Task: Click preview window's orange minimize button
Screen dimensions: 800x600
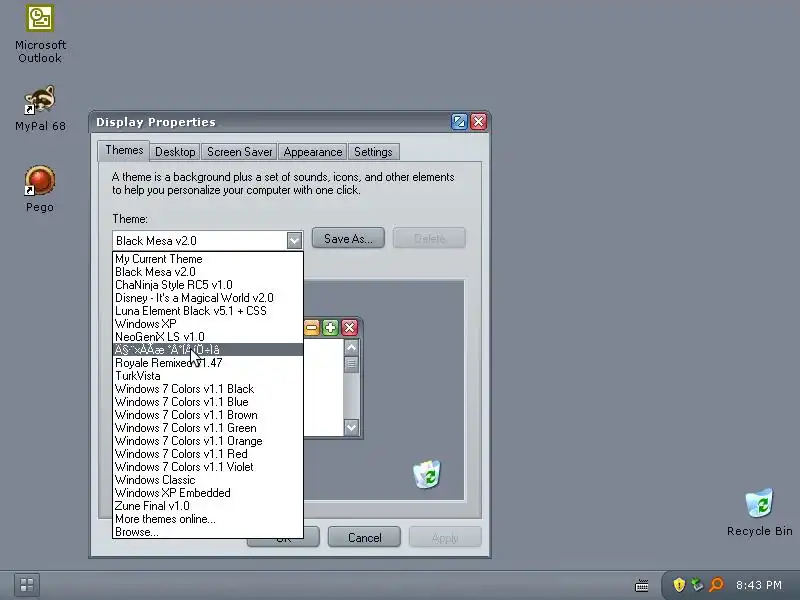Action: 312,328
